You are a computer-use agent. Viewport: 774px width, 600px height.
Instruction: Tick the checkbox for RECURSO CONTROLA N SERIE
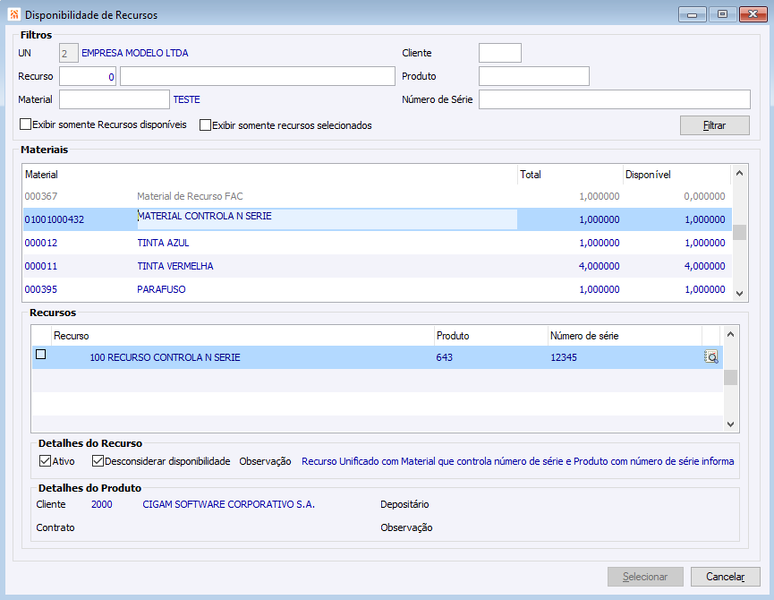point(41,354)
